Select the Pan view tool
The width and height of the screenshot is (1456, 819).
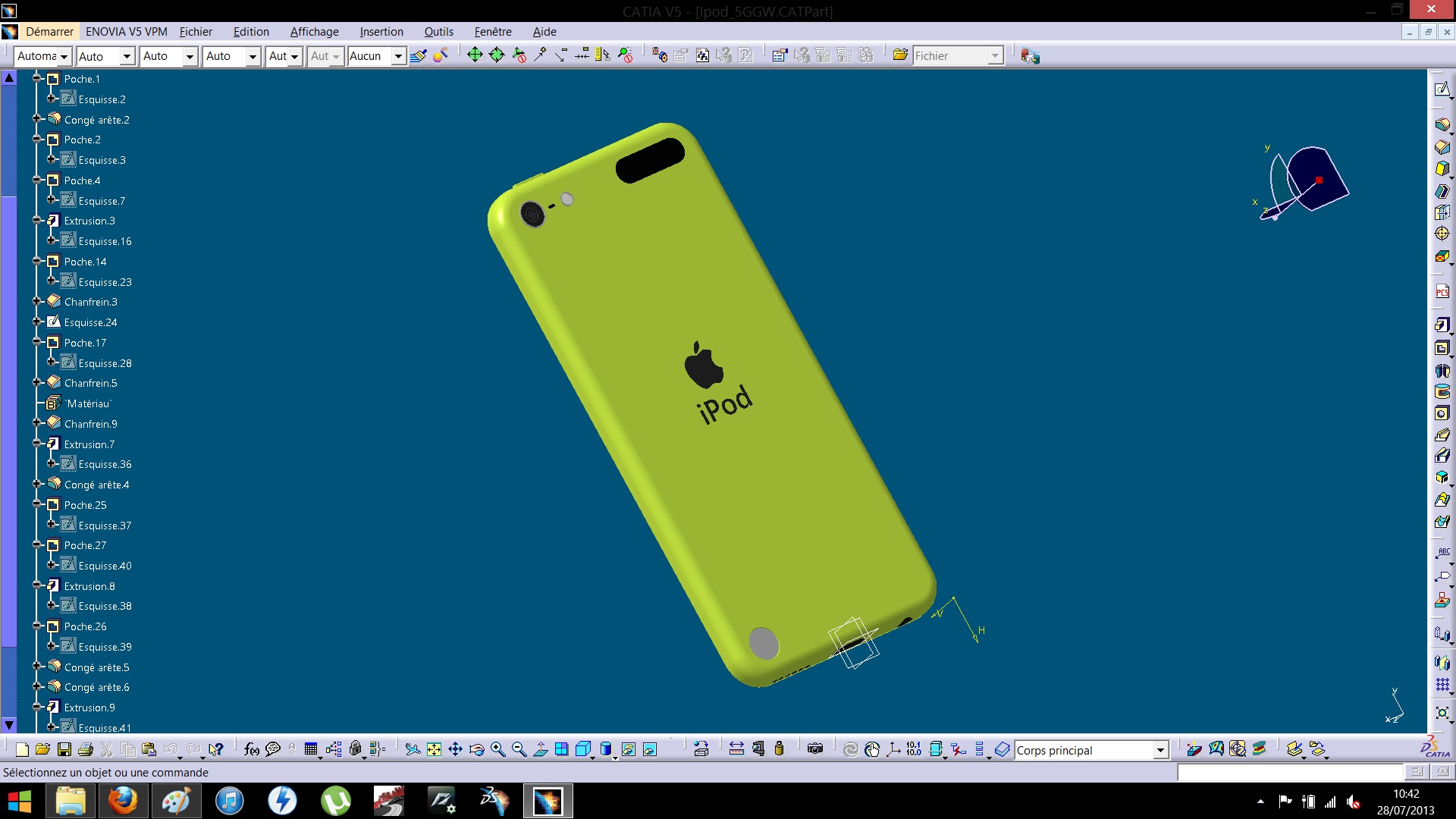455,750
